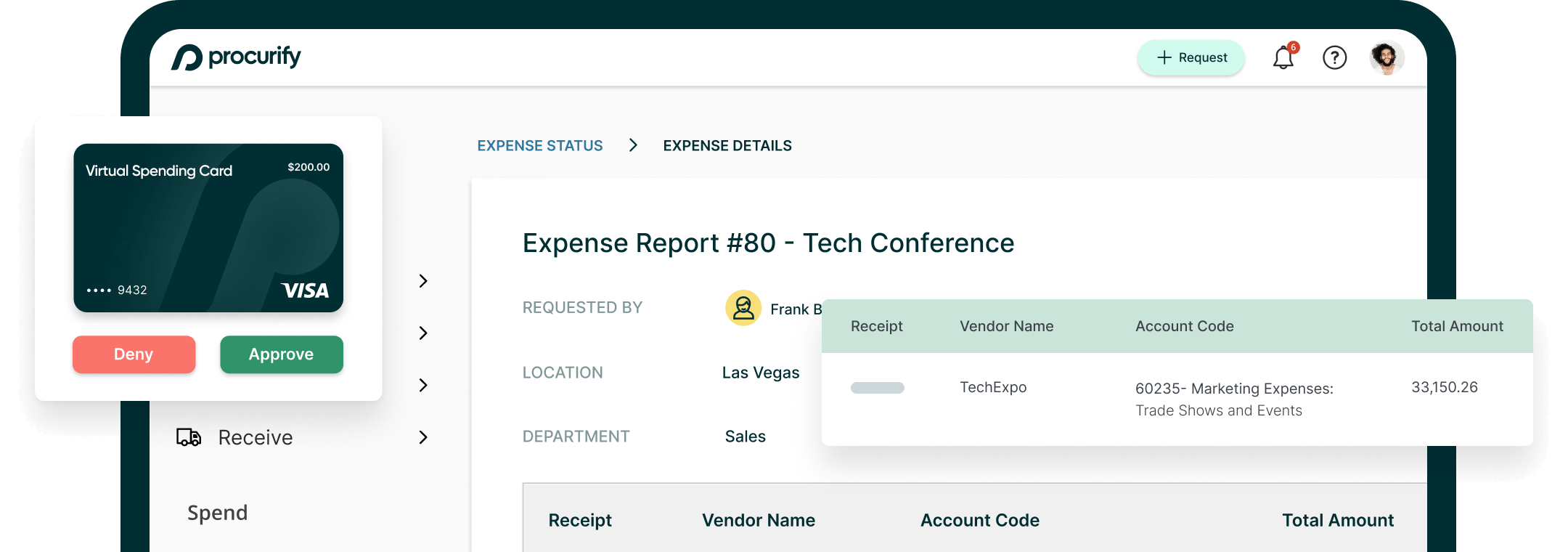
Task: Open the user profile avatar
Action: tap(1387, 57)
